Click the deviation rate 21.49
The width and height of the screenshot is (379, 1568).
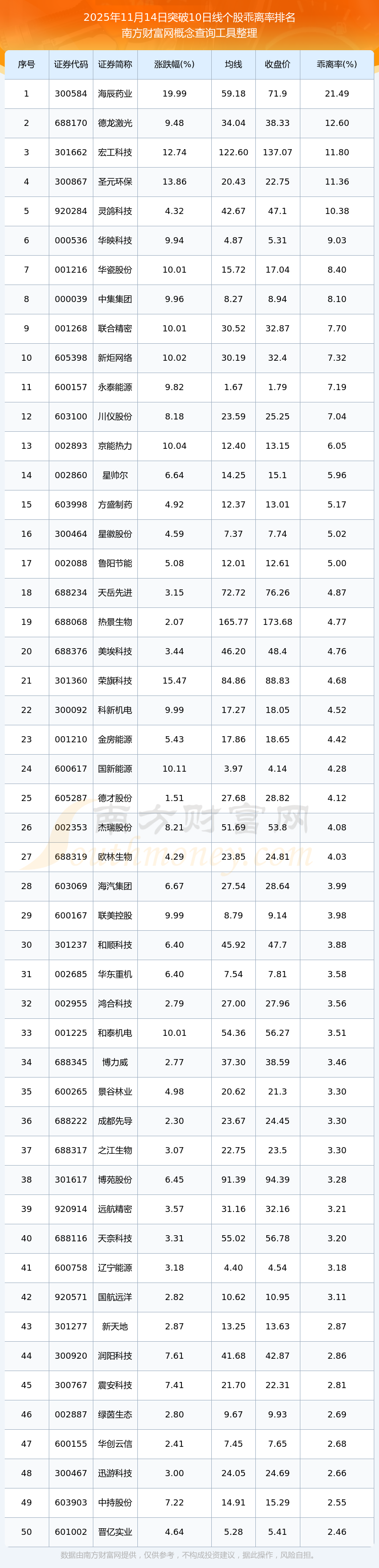337,94
